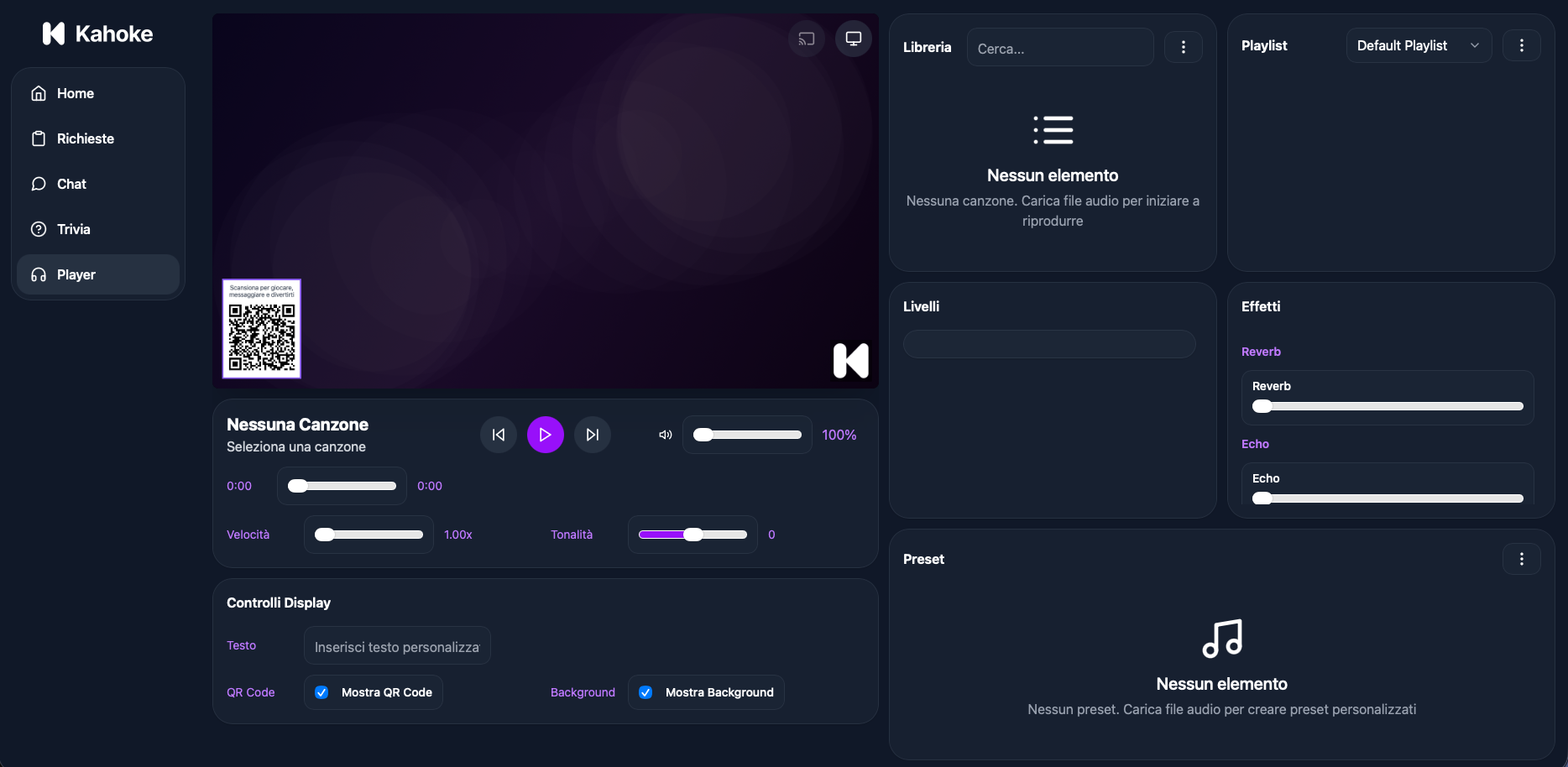
Task: Click the Kahoke logo
Action: [x=97, y=34]
